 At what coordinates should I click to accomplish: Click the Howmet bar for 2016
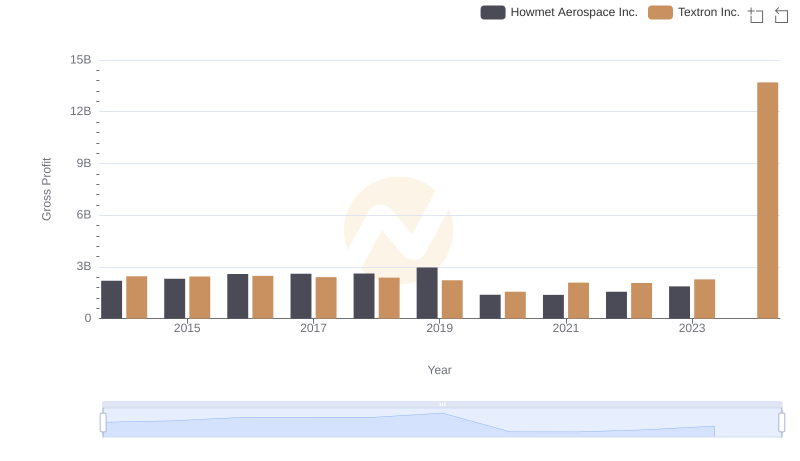pos(238,296)
